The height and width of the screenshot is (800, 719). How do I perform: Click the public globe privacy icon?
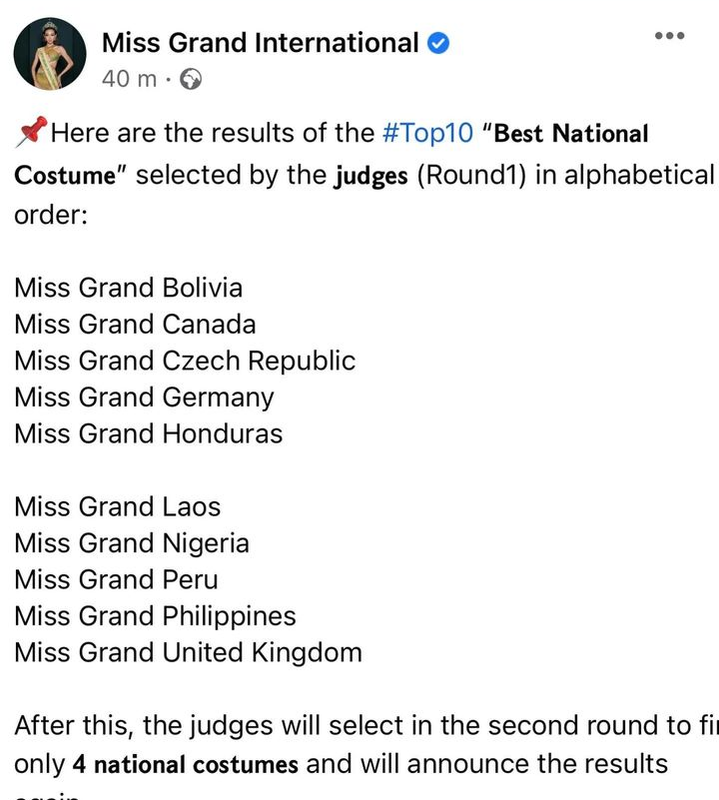point(191,79)
